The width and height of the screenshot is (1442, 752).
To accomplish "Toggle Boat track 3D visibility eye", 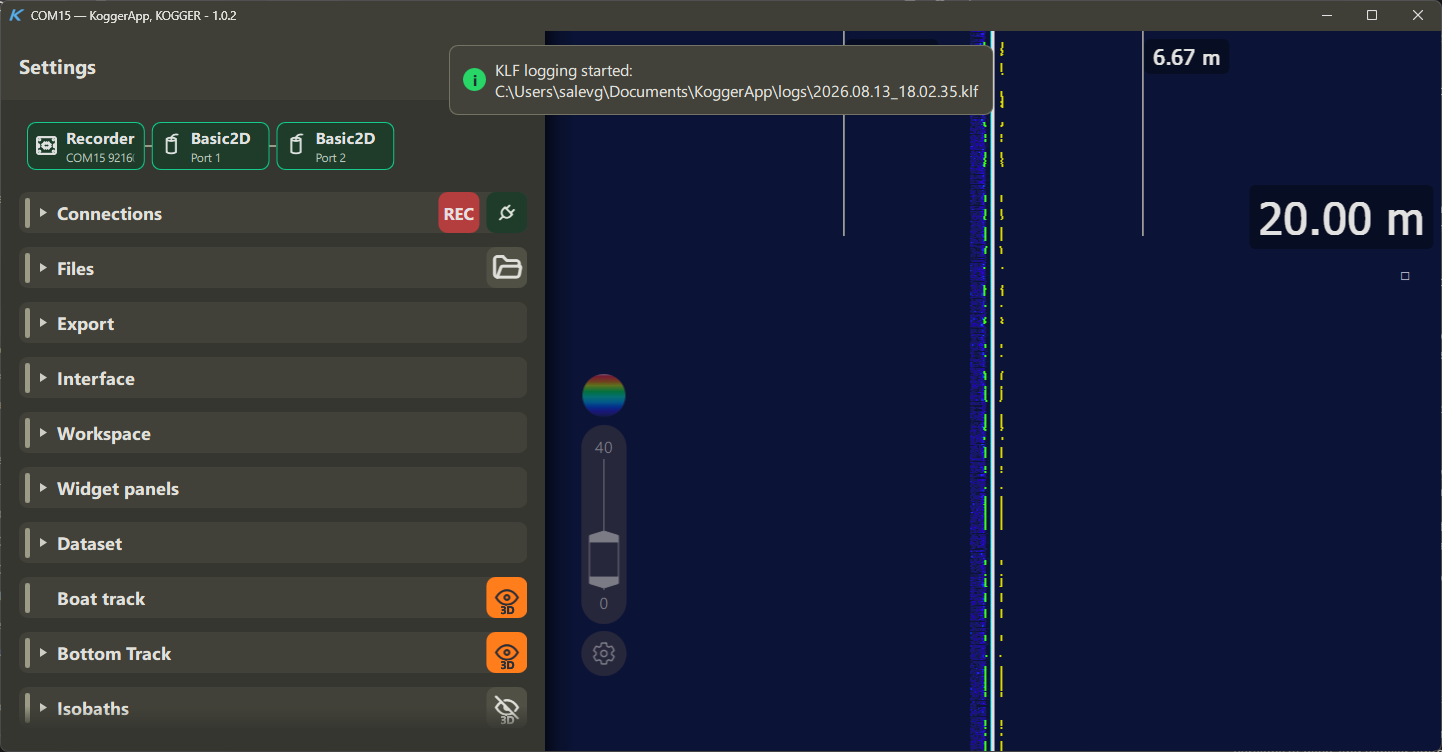I will coord(507,598).
